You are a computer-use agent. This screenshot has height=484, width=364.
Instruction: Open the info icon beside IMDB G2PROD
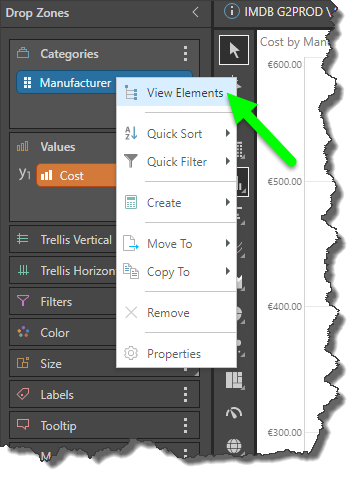[231, 11]
